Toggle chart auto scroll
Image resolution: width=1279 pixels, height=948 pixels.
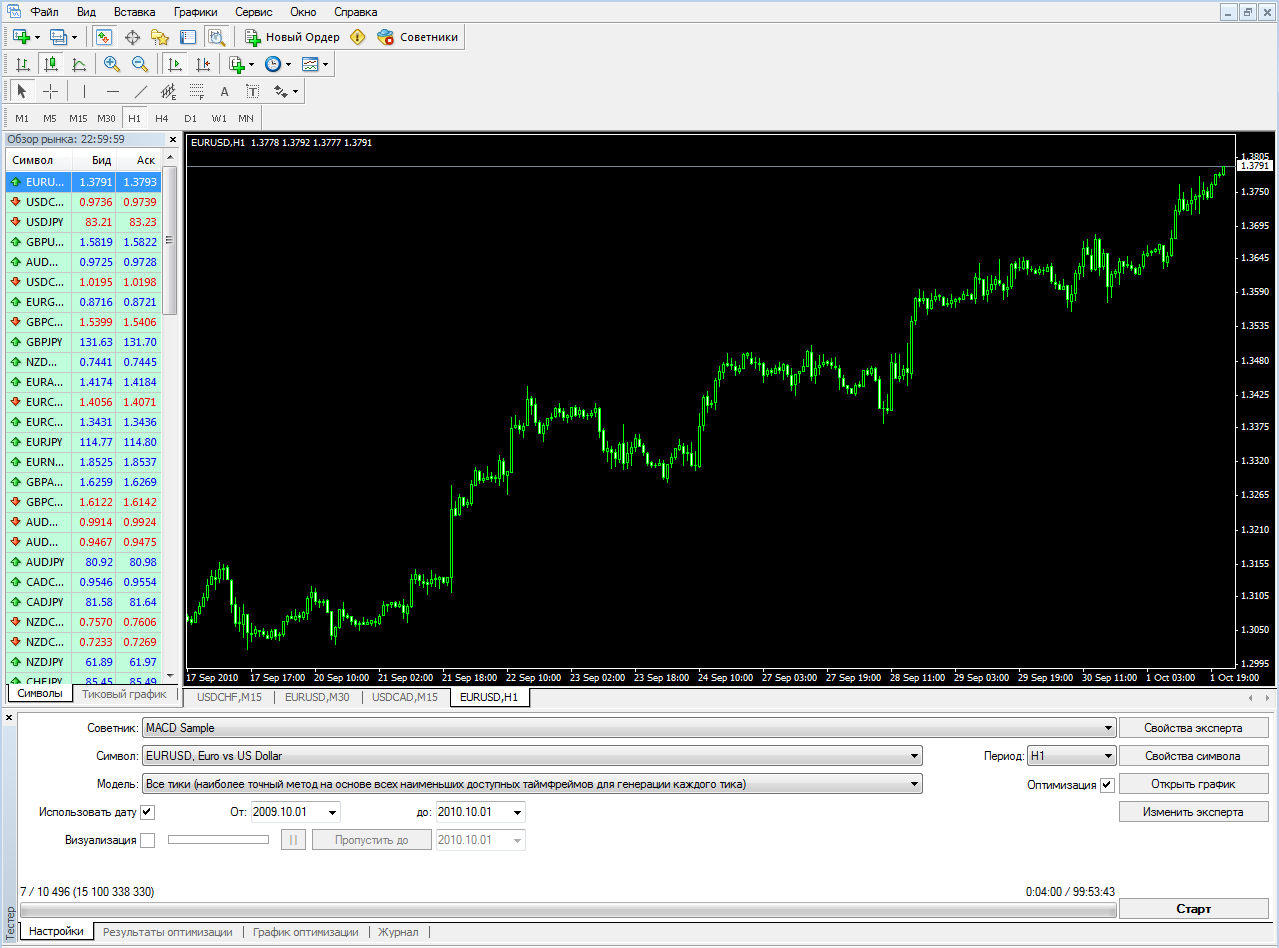(x=175, y=64)
